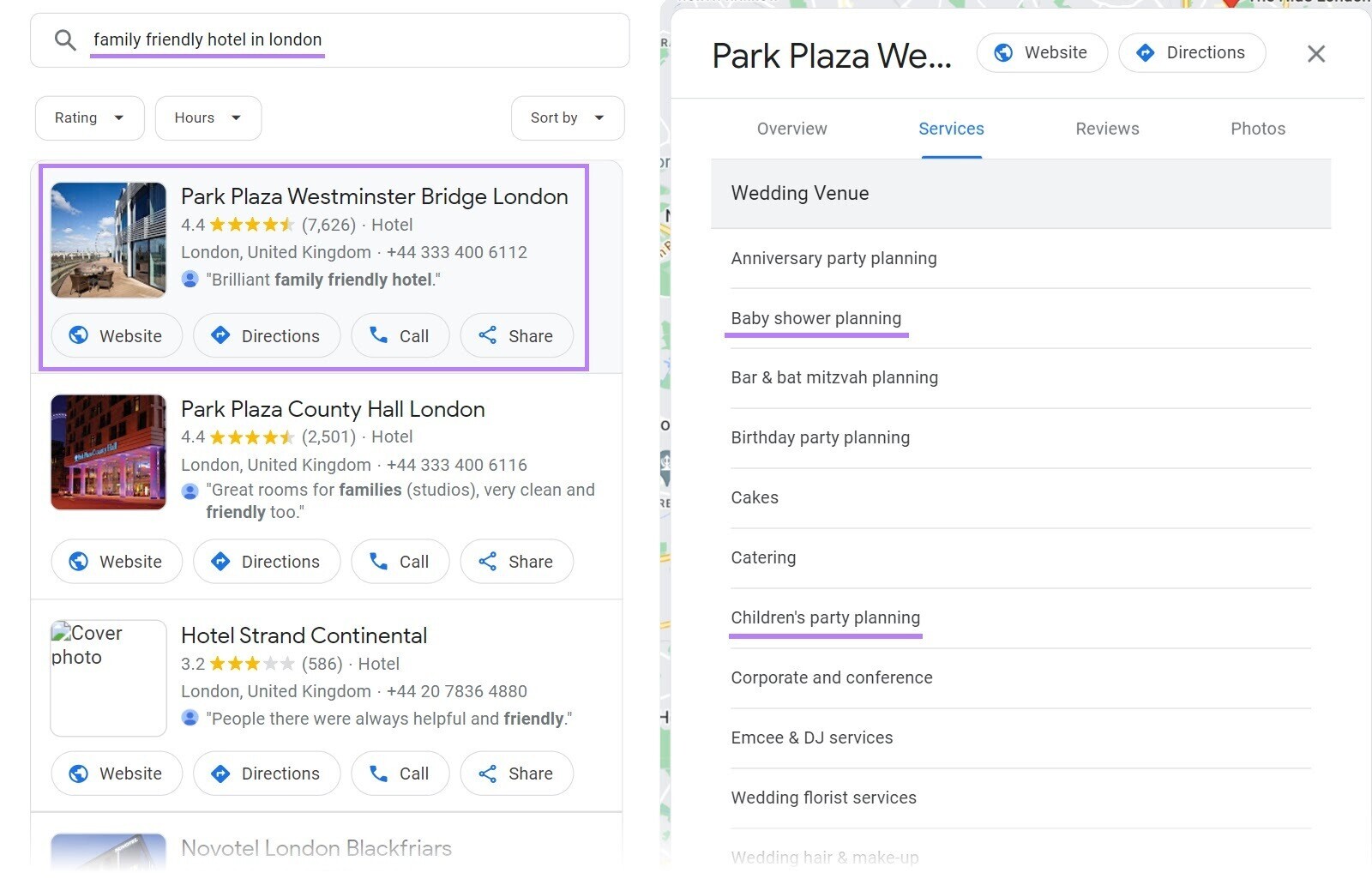
Task: Open the Sort by dropdown
Action: point(567,118)
